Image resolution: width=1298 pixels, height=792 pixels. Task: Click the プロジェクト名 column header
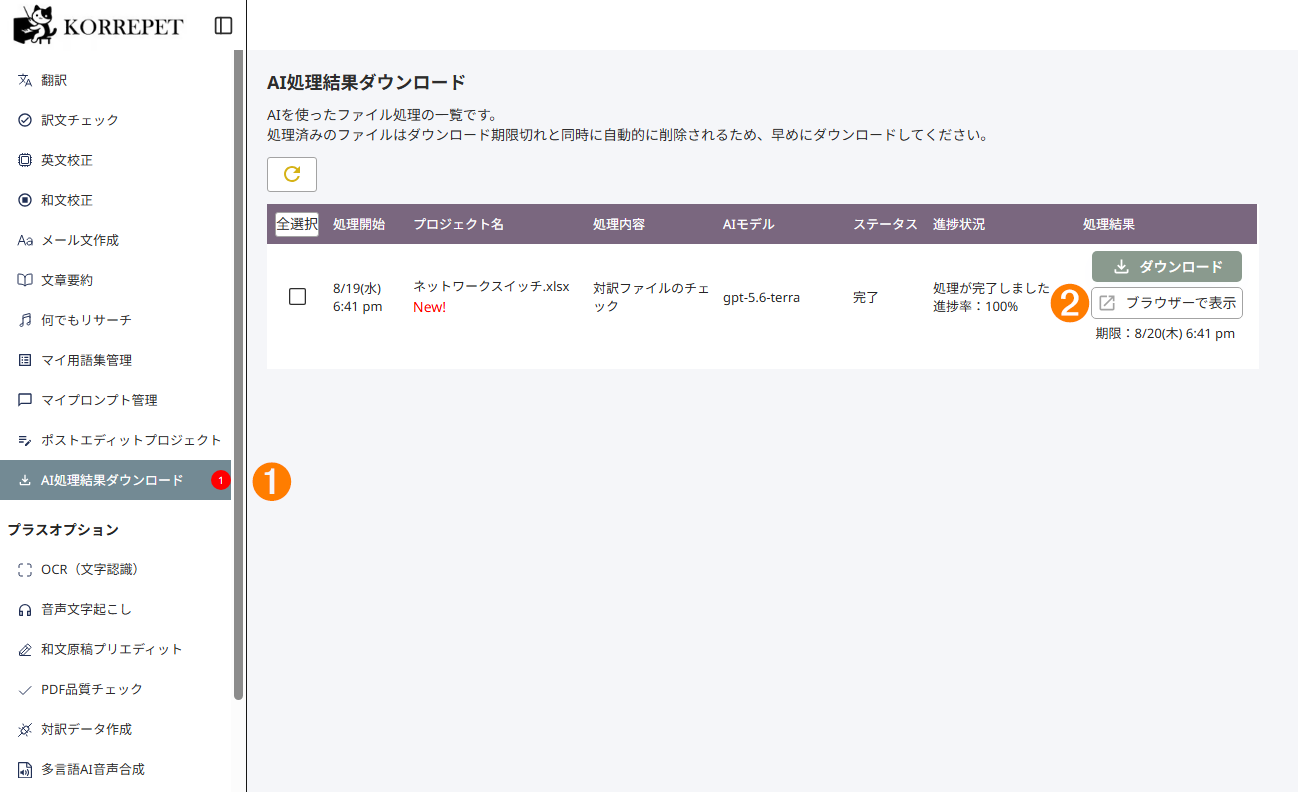tap(458, 224)
